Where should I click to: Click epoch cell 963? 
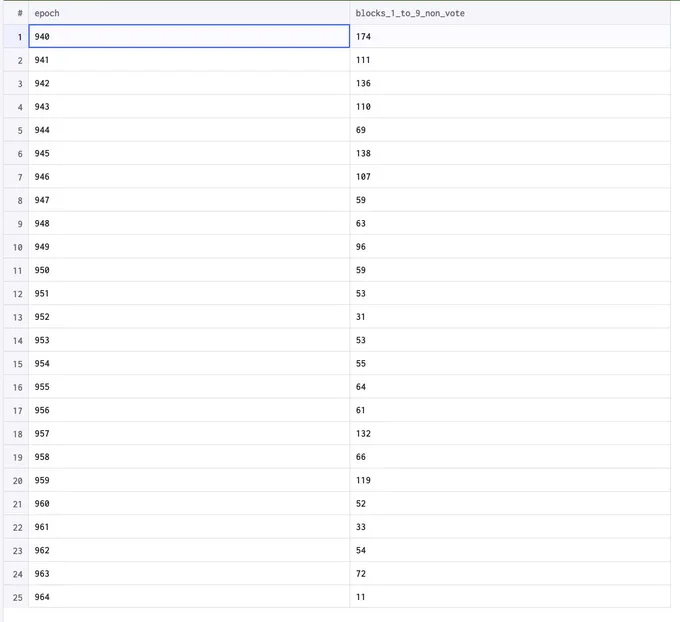point(189,574)
